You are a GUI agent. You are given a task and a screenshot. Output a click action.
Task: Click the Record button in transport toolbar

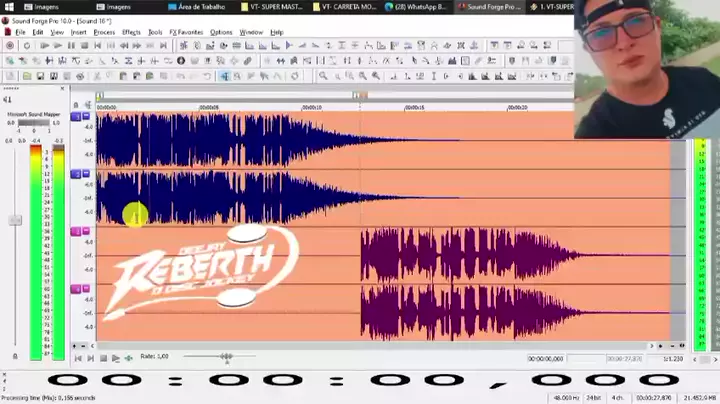click(10, 45)
